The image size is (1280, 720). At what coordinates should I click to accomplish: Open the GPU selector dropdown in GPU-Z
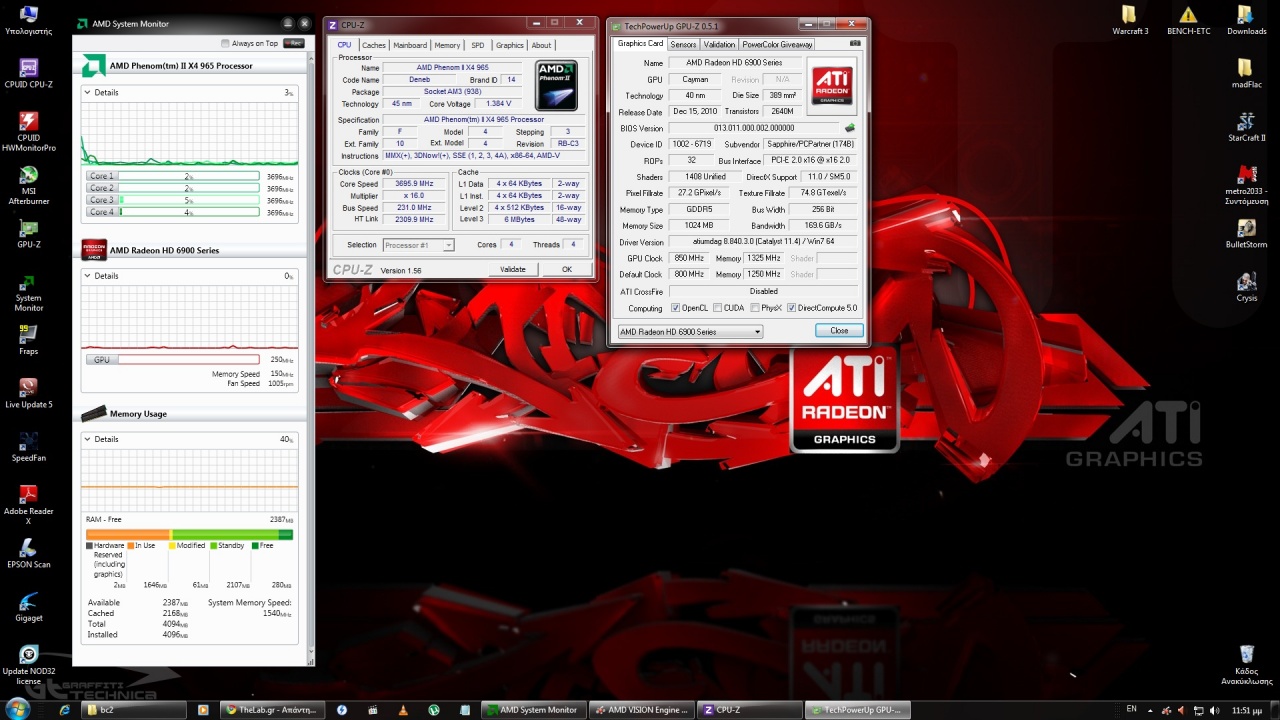[689, 332]
